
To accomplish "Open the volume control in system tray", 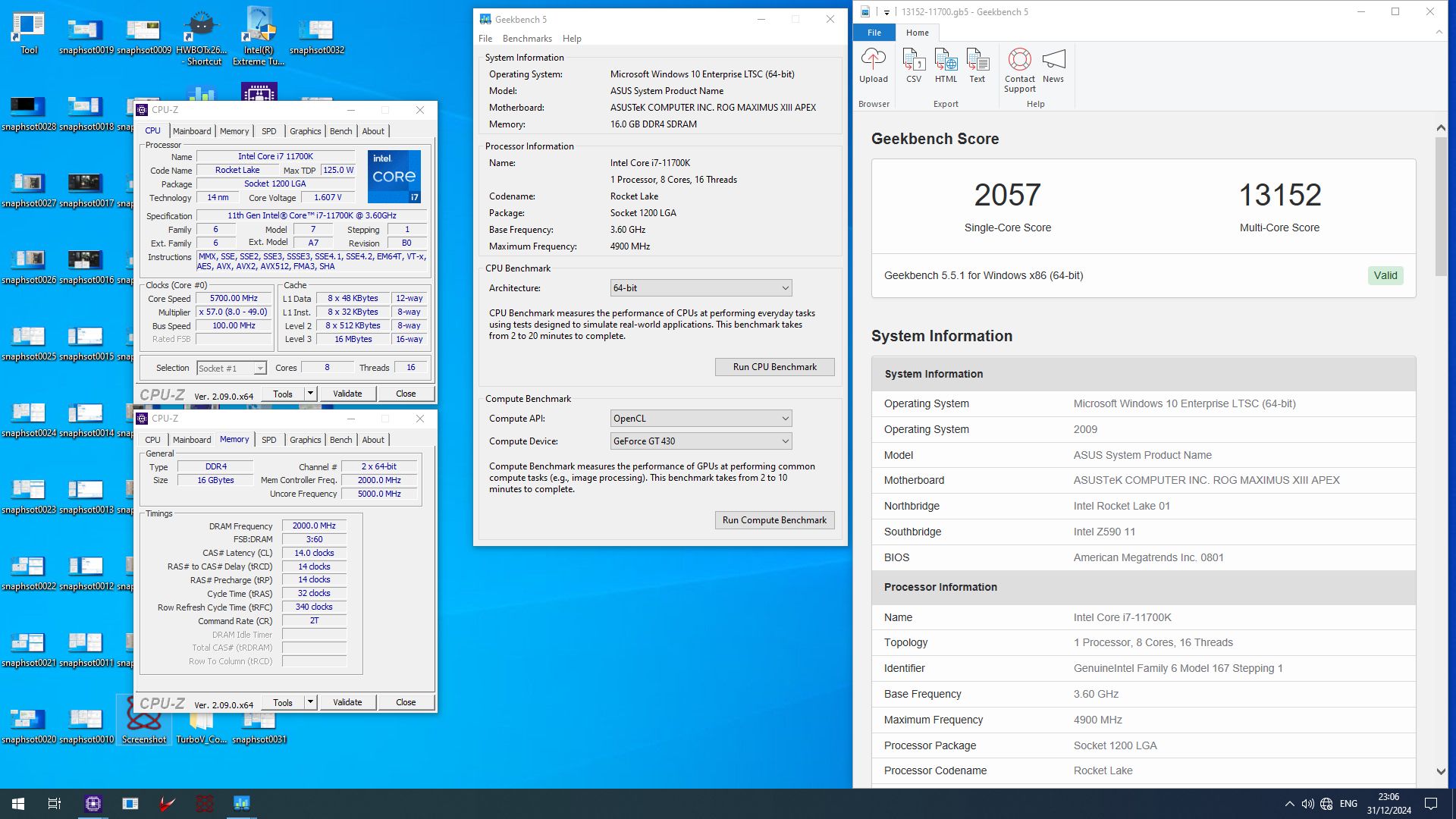I will tap(1307, 804).
